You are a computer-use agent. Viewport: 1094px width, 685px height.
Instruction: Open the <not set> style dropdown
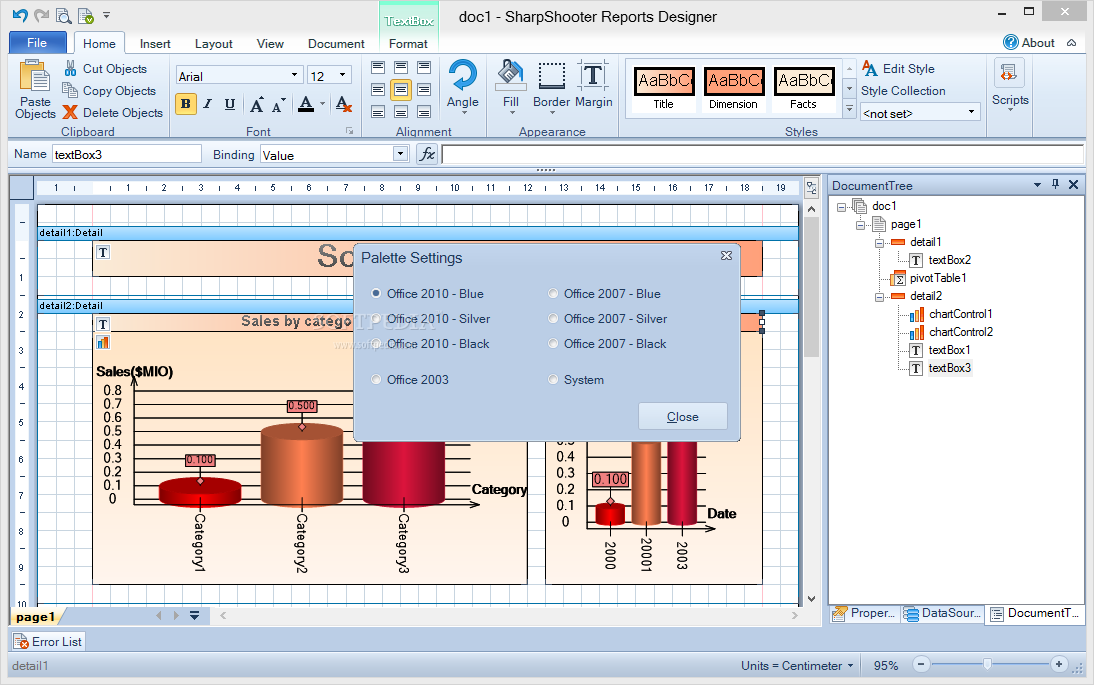click(x=971, y=112)
